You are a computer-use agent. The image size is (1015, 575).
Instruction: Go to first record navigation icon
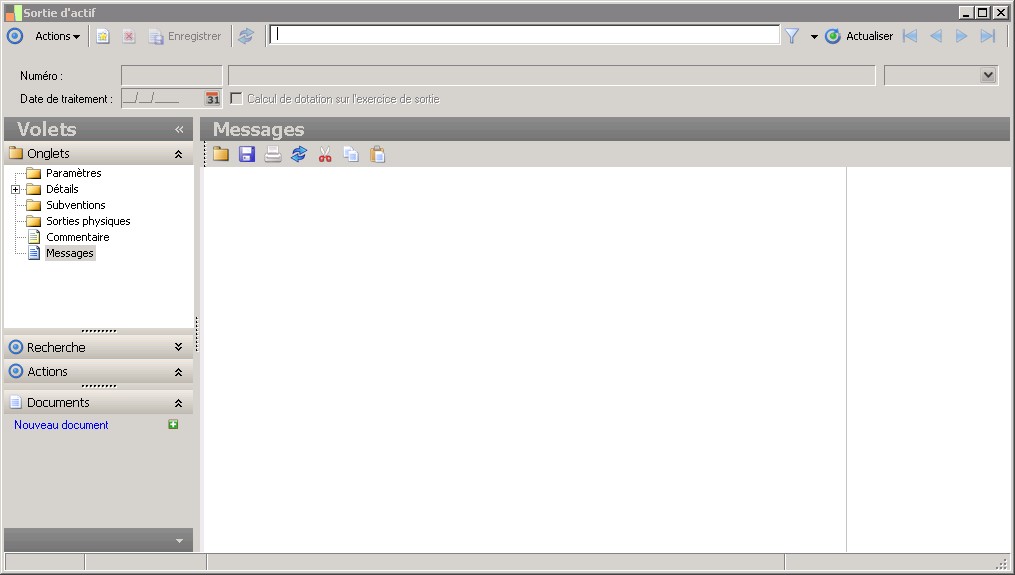(x=910, y=36)
